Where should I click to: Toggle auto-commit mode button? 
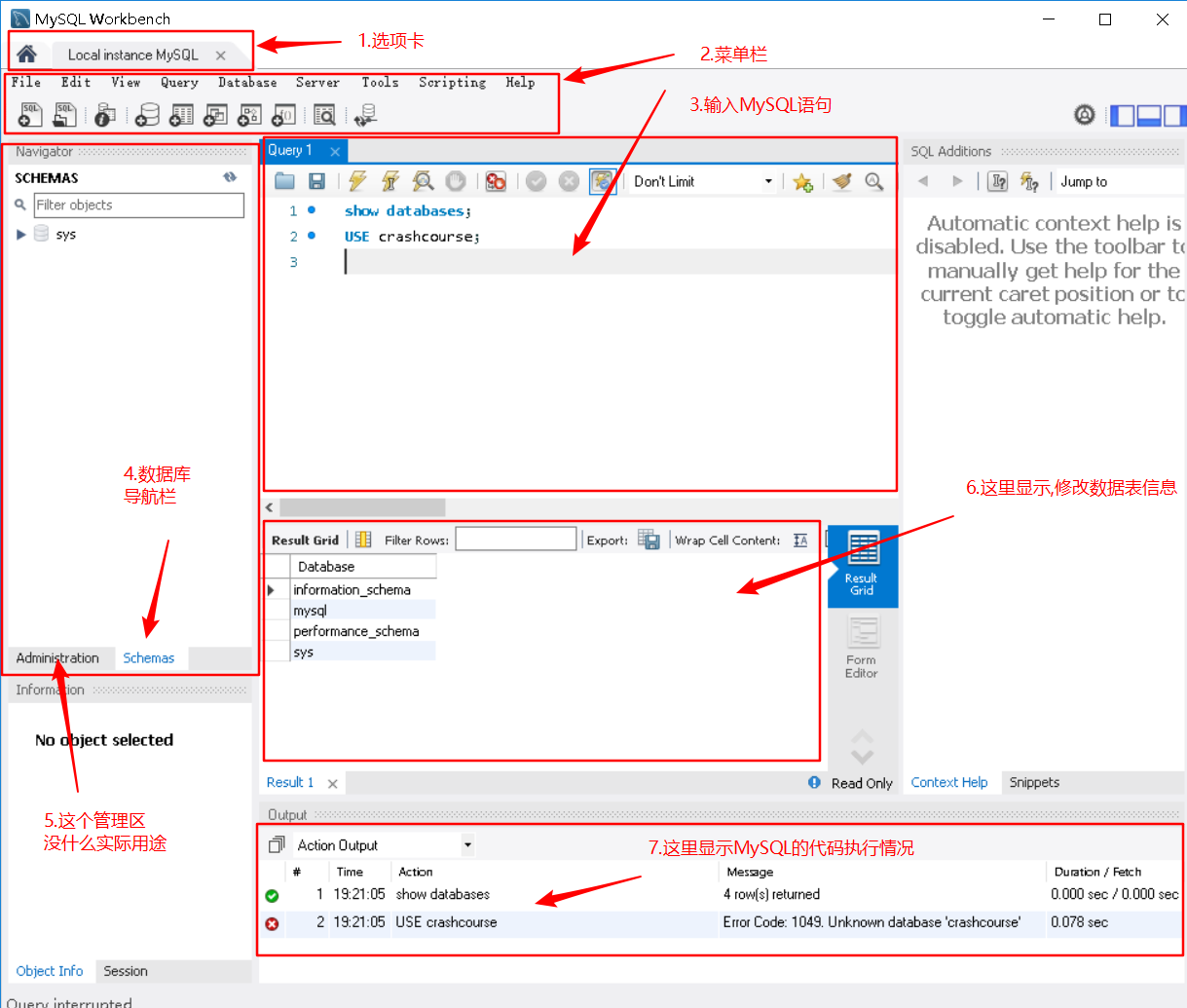603,181
